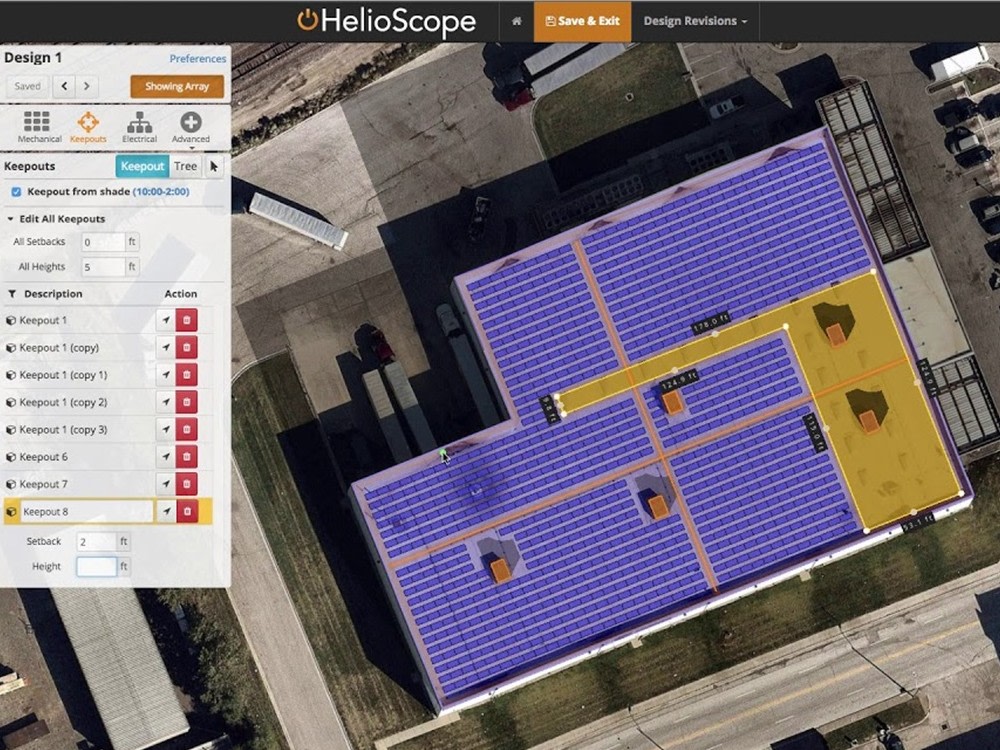Click the Saved button
This screenshot has height=750, width=1000.
point(27,86)
